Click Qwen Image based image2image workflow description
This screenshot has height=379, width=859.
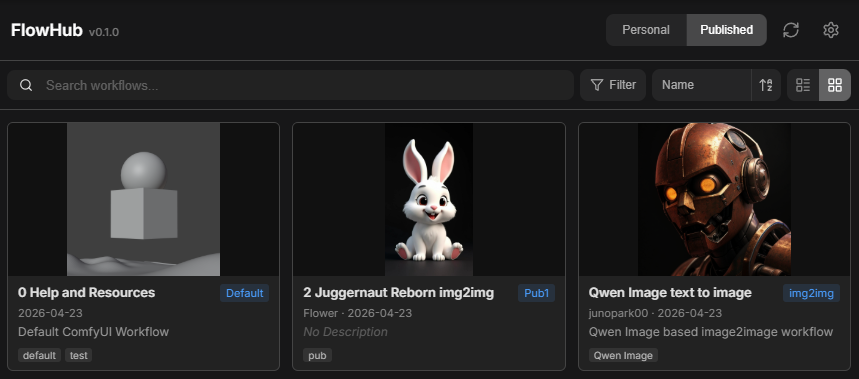711,332
